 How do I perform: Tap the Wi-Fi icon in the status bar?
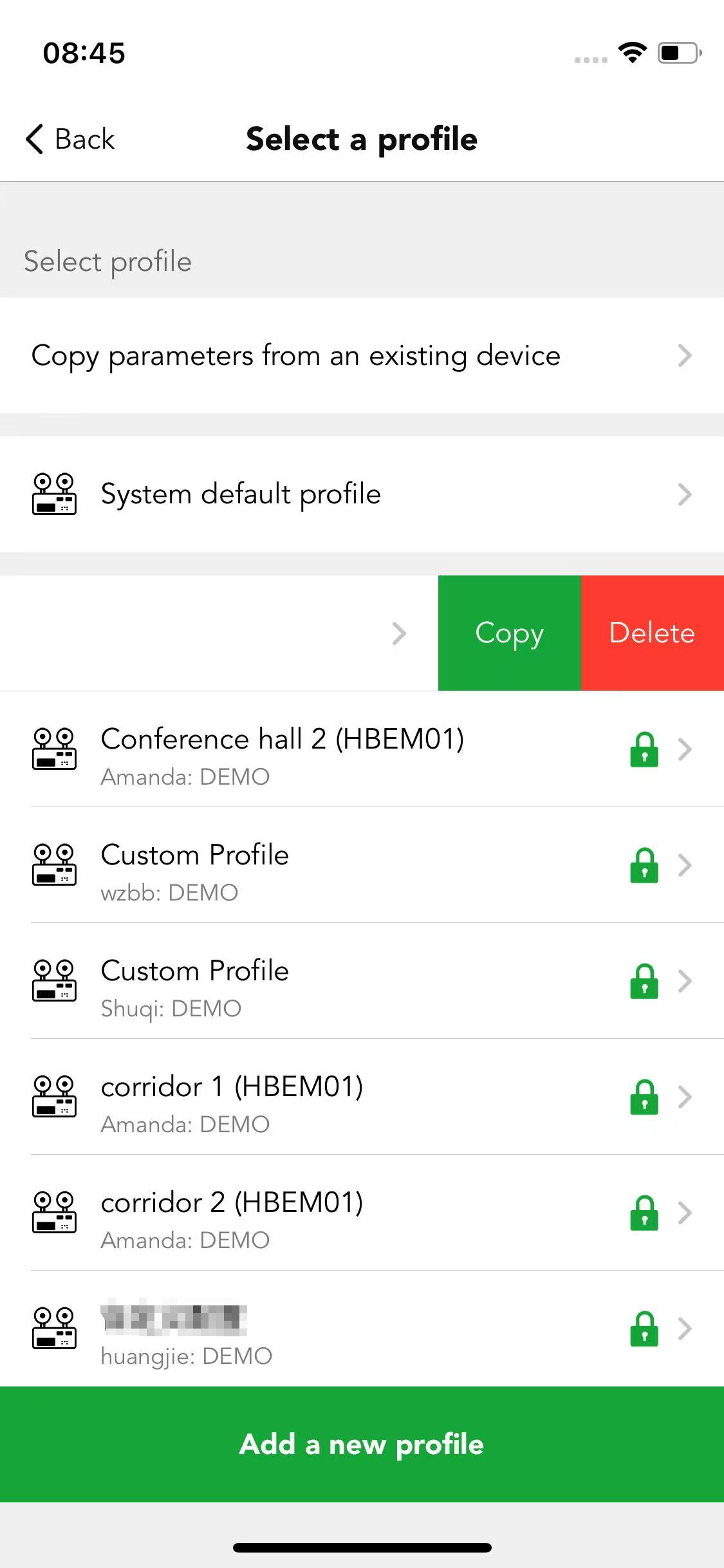point(632,52)
